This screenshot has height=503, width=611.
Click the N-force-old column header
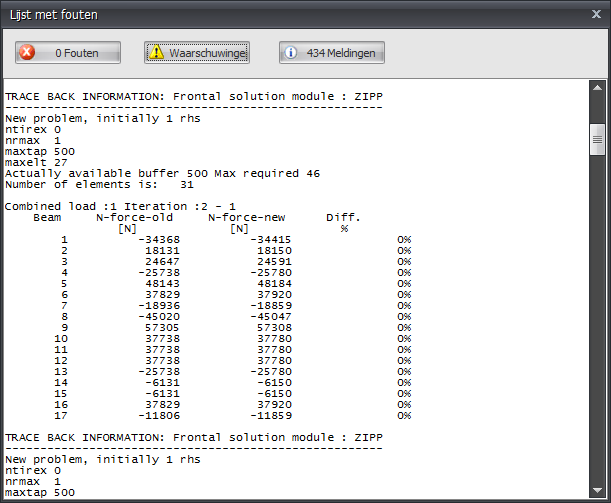134,217
